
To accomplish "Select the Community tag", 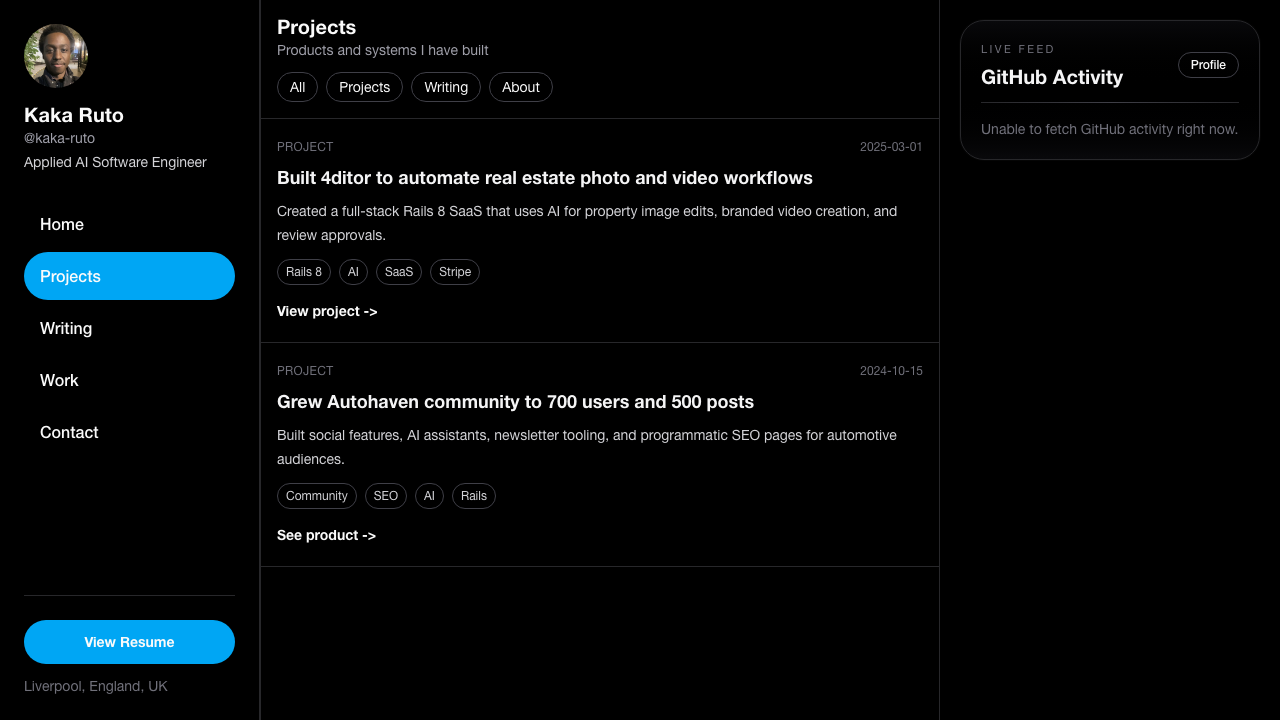I will pyautogui.click(x=316, y=495).
